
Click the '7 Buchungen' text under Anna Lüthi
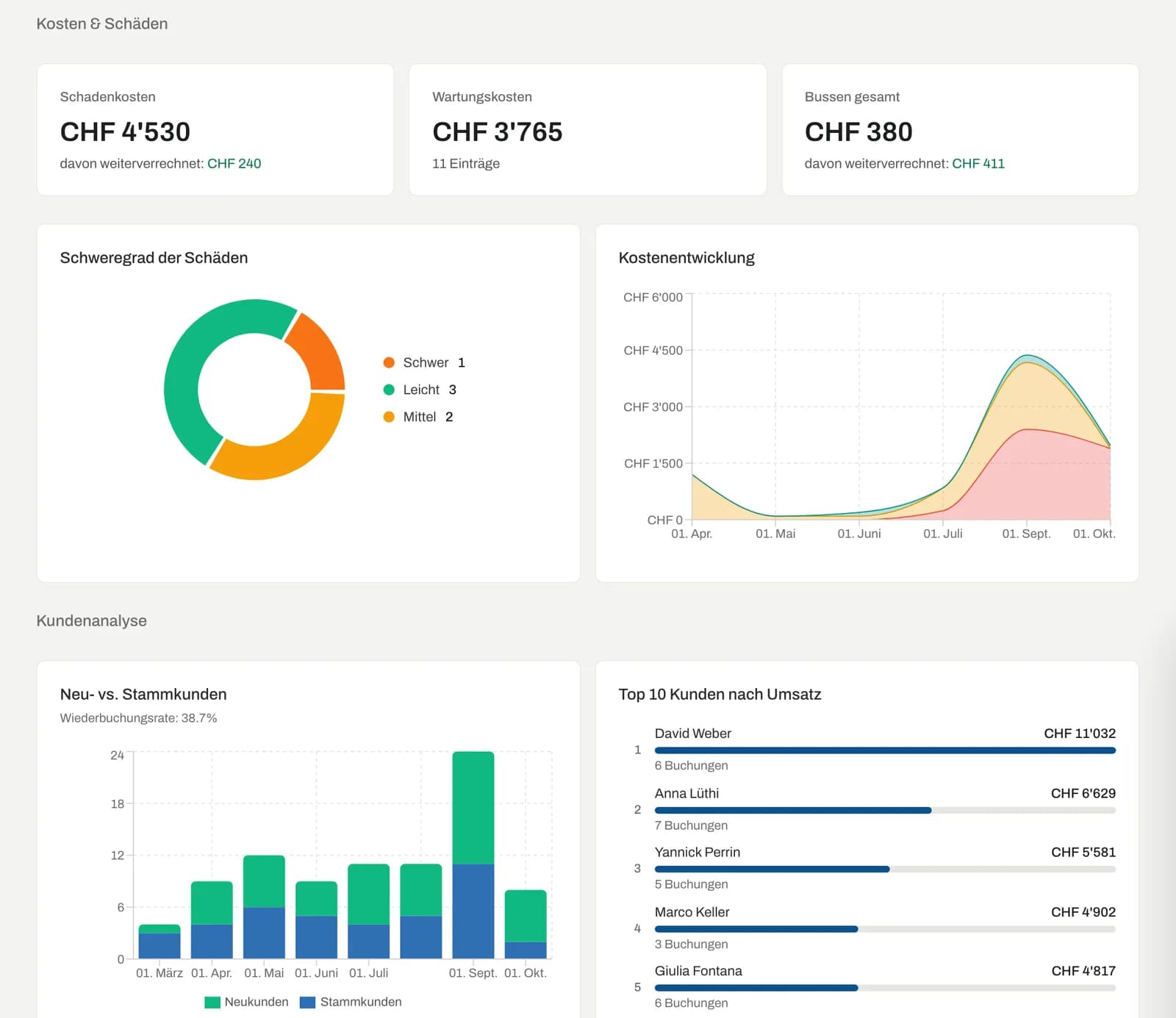coord(691,825)
